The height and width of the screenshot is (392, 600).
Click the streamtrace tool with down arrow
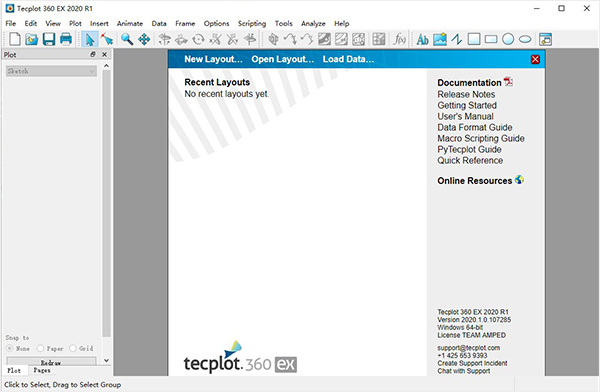(x=290, y=39)
